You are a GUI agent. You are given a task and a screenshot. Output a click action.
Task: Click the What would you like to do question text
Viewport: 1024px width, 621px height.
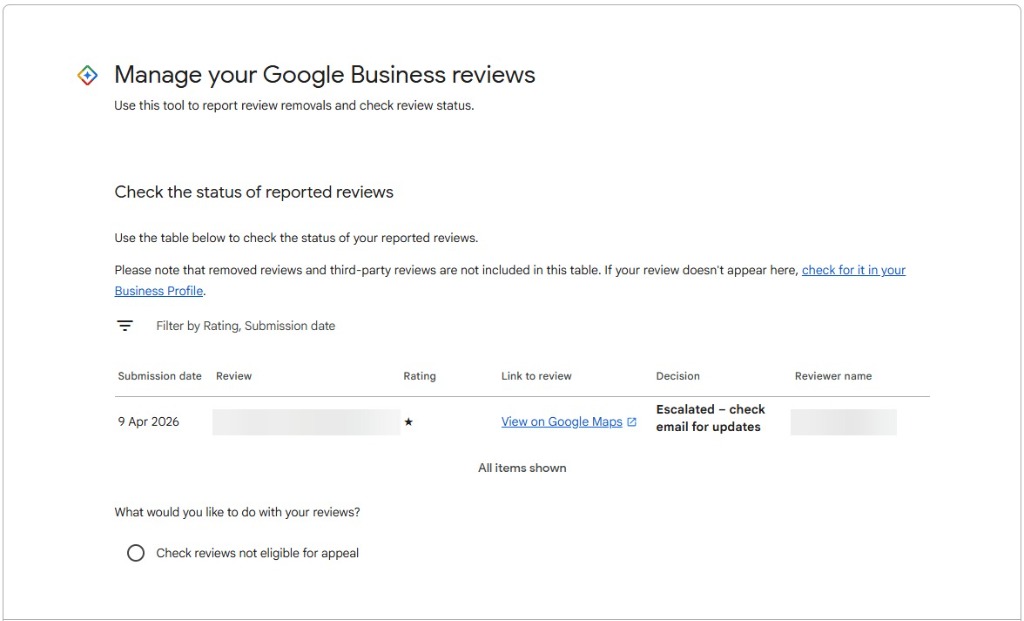[237, 512]
